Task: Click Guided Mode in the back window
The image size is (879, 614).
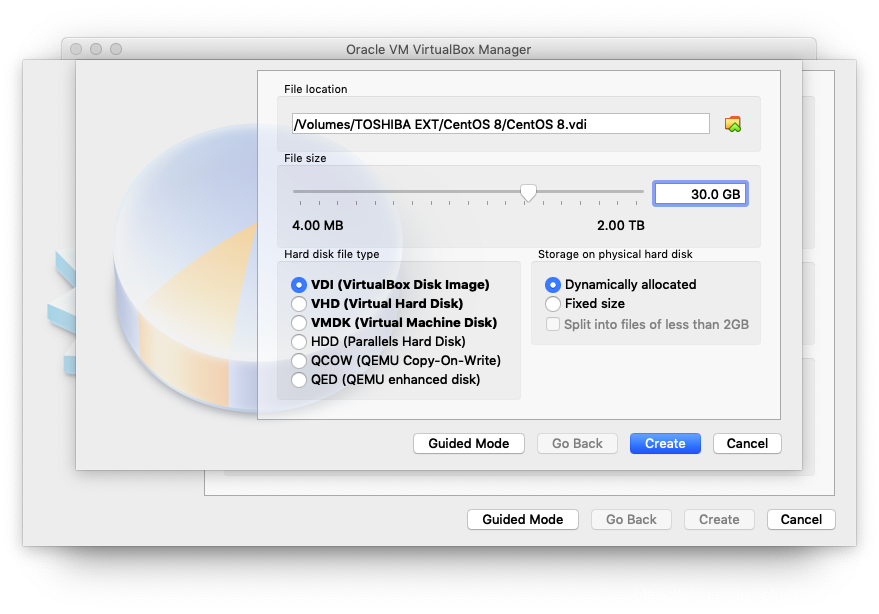Action: (x=522, y=520)
